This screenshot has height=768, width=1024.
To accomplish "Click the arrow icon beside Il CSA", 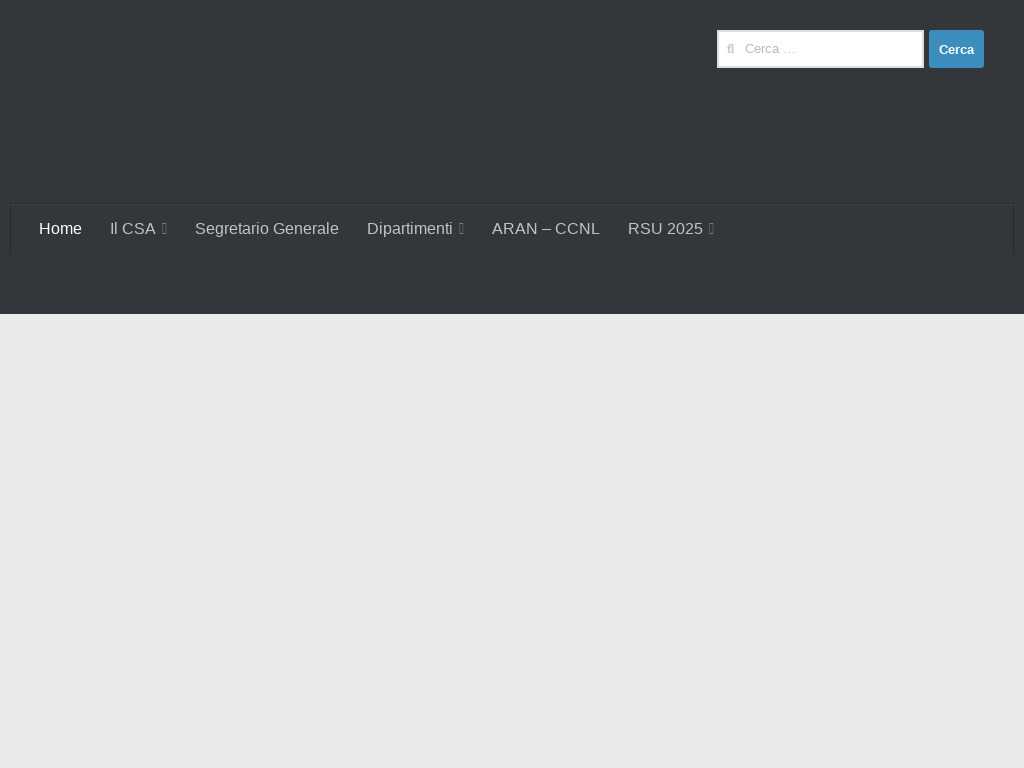I will [x=164, y=229].
